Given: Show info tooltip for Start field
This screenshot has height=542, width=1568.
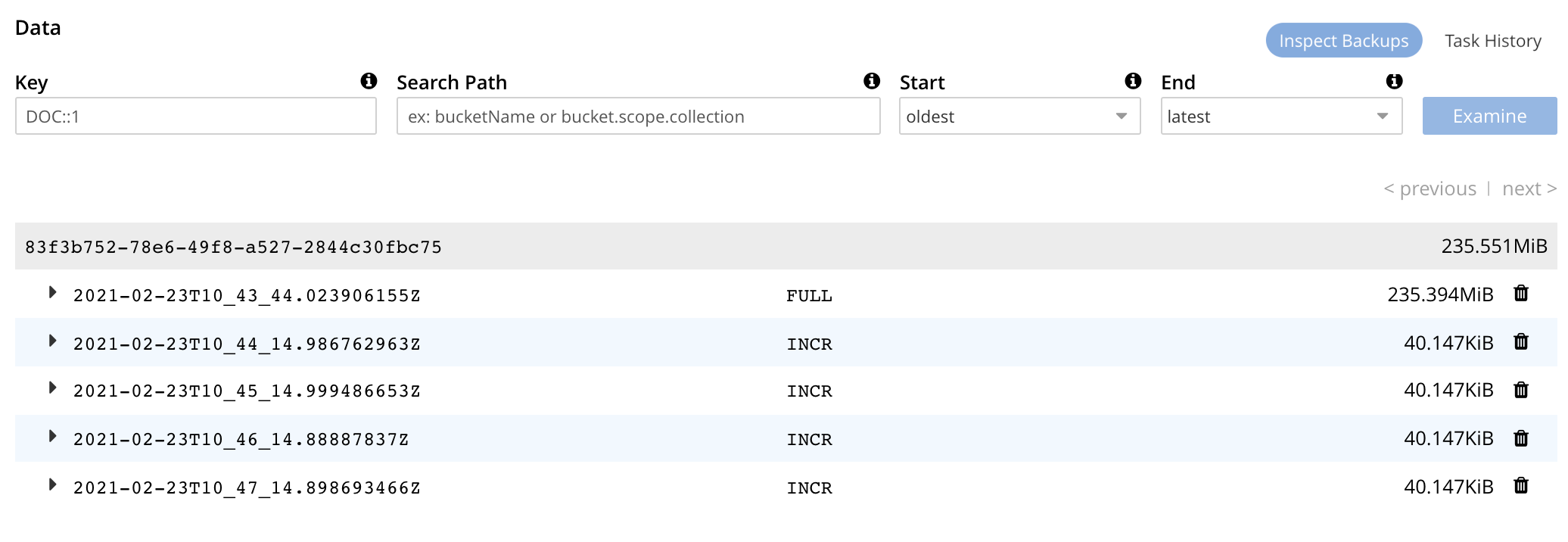Looking at the screenshot, I should (1133, 81).
